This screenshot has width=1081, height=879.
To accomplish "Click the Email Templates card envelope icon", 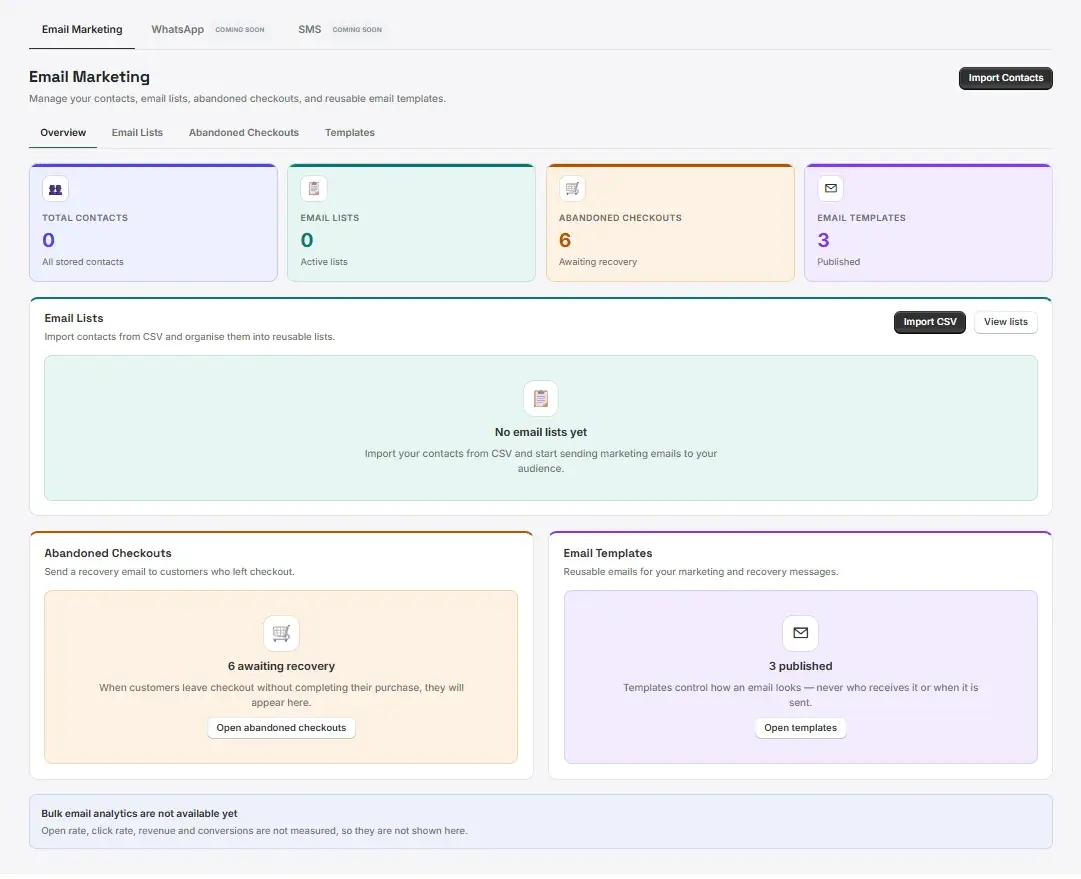I will point(831,189).
